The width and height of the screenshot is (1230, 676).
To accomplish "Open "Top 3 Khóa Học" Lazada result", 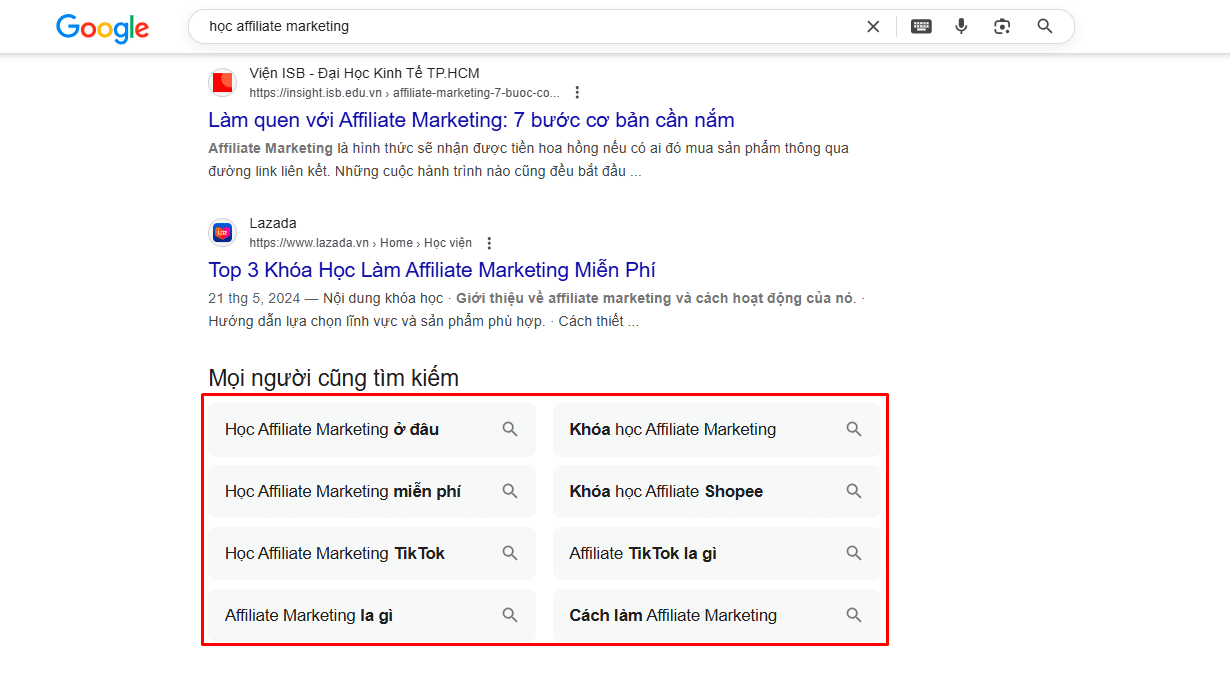I will [x=432, y=270].
